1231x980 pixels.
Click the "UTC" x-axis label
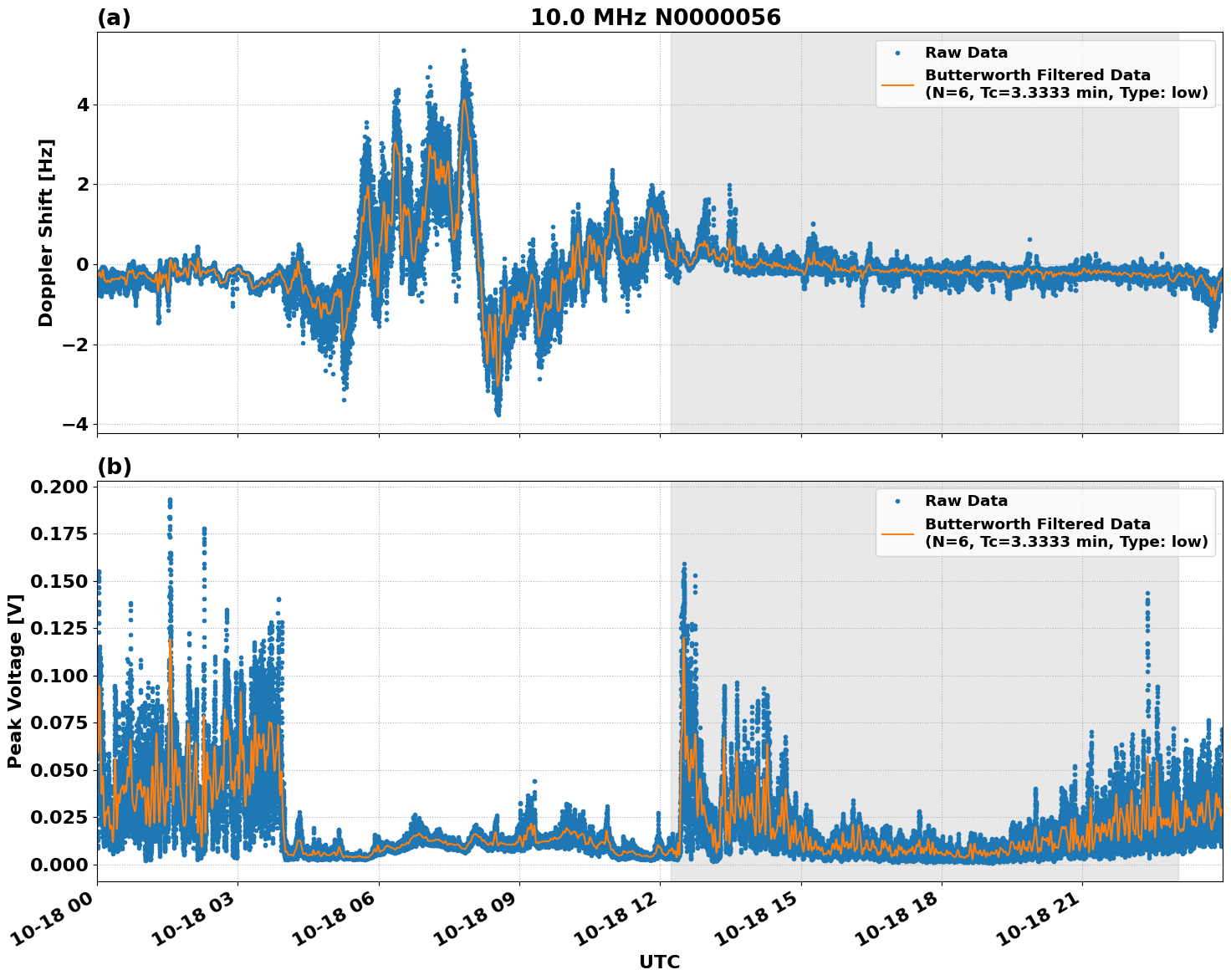(x=659, y=962)
